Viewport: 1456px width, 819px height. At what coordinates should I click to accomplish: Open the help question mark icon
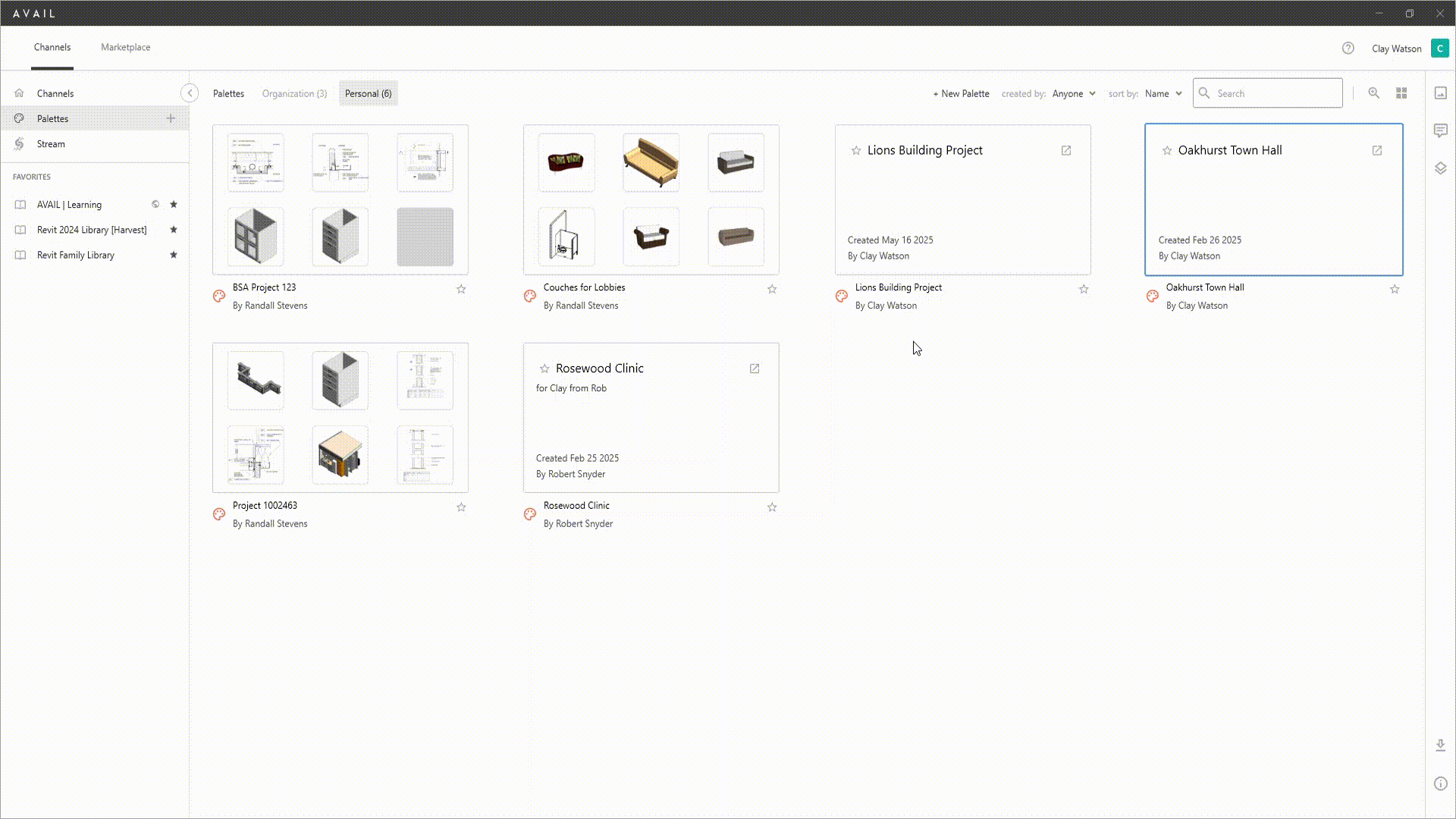coord(1348,48)
